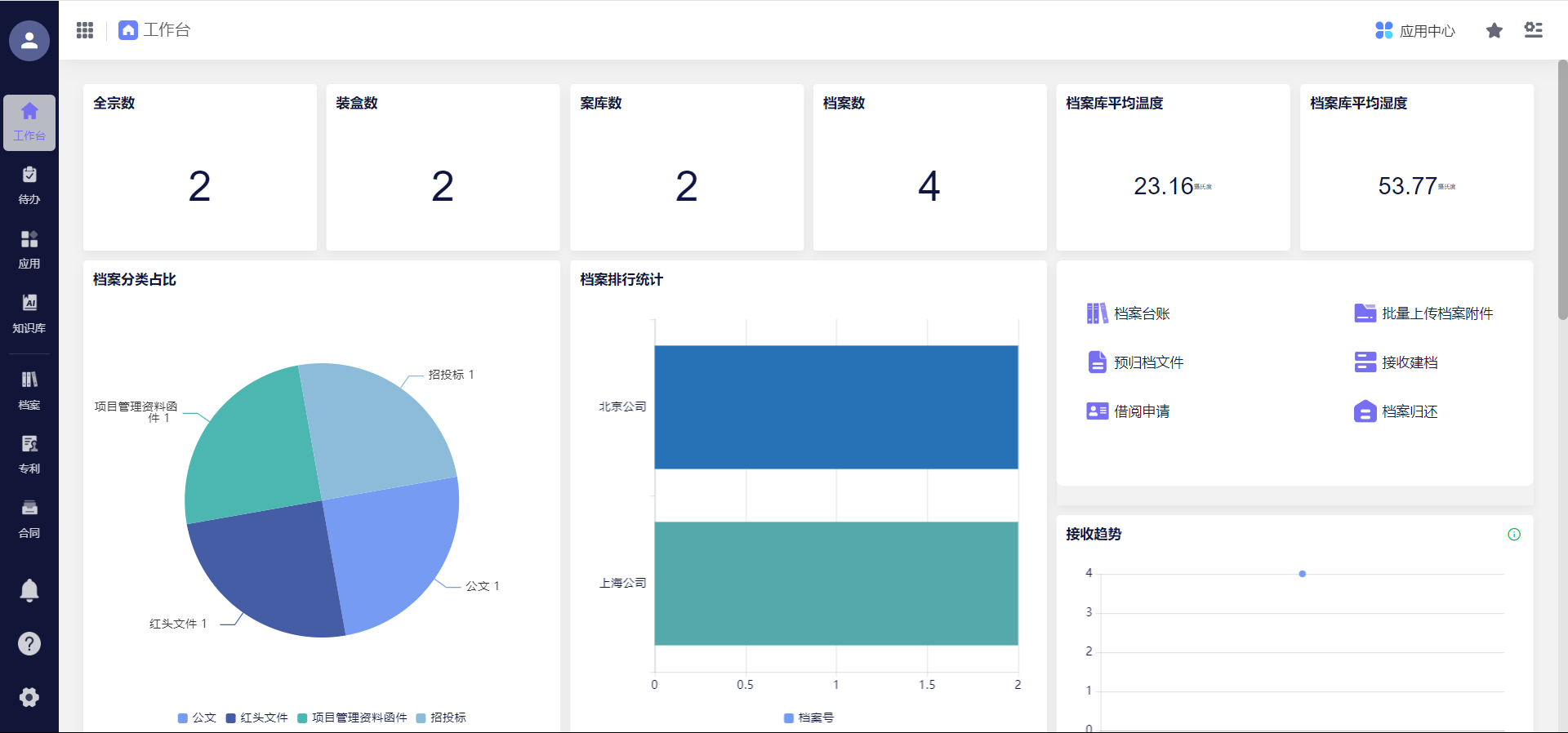1568x733 pixels.
Task: Toggle 公文 legend in pie chart
Action: pos(197,717)
